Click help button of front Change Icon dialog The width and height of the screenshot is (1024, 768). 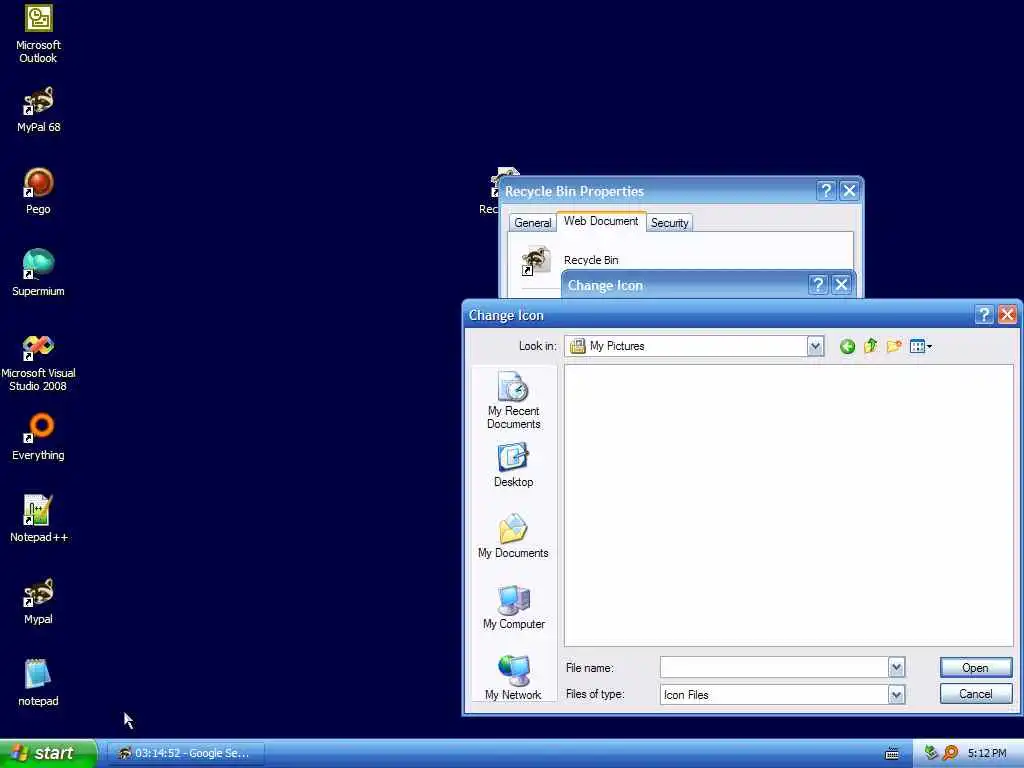984,315
